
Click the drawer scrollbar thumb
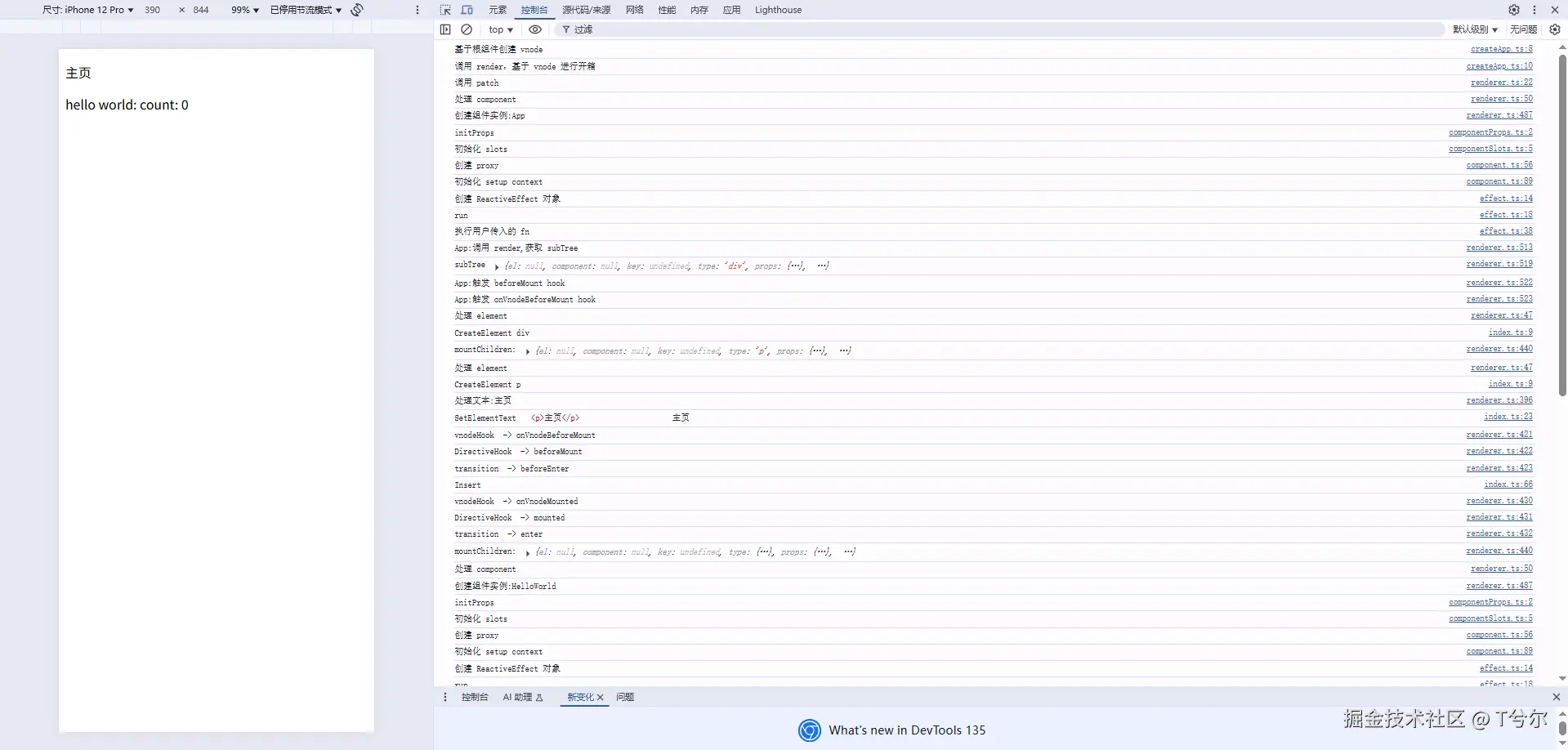tap(1562, 729)
